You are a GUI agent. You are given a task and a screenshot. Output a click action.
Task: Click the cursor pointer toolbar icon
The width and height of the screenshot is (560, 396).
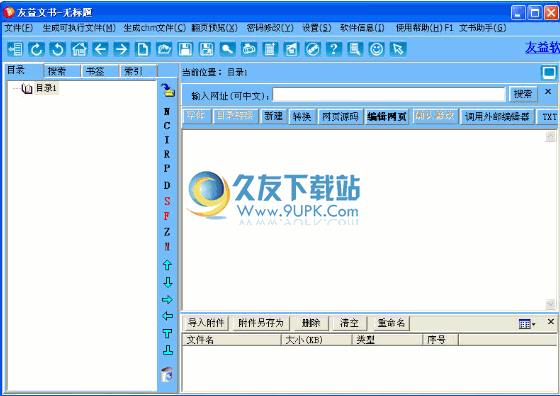click(398, 49)
